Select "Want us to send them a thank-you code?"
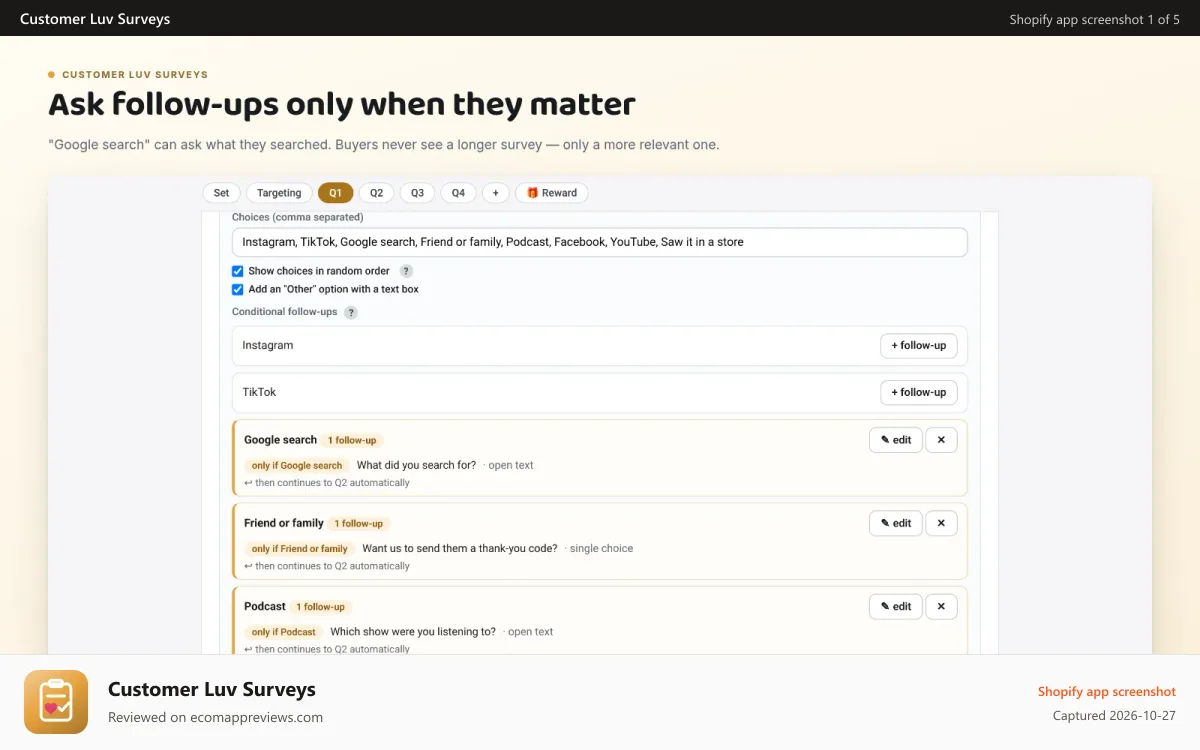 point(460,548)
